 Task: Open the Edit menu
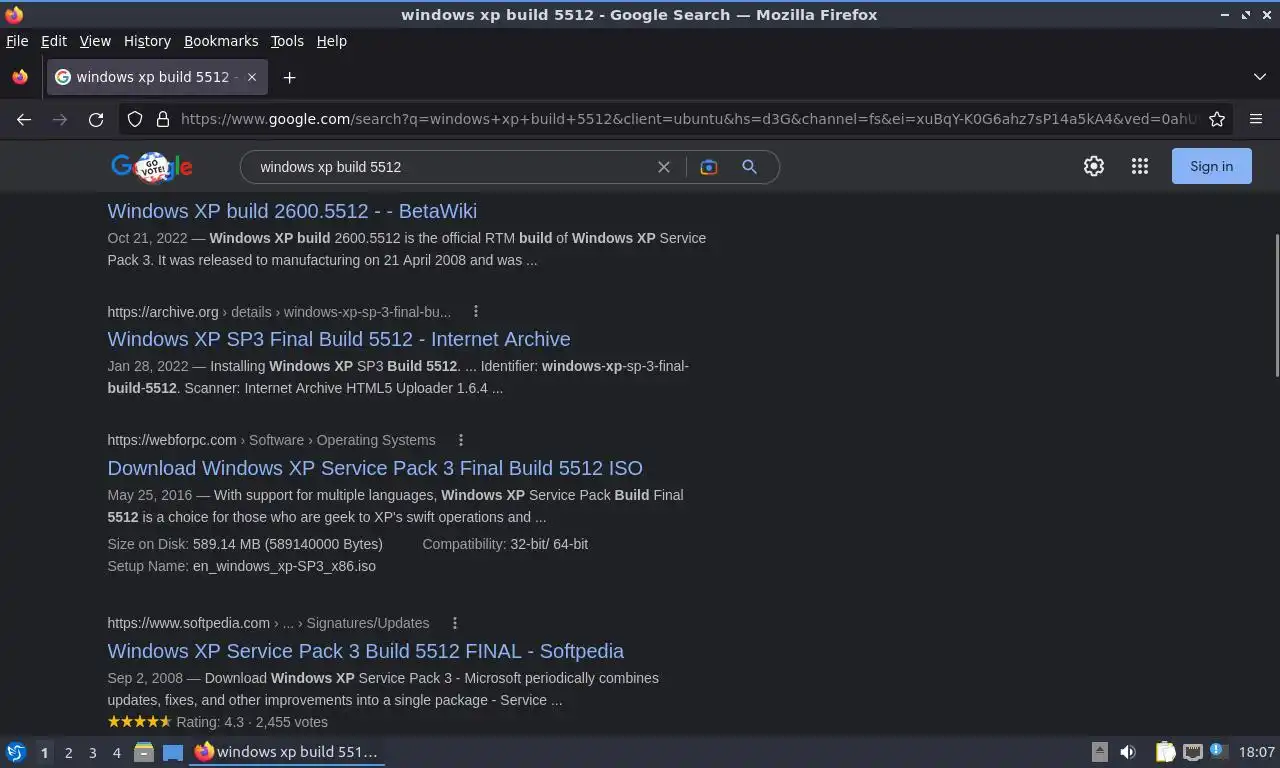[54, 41]
